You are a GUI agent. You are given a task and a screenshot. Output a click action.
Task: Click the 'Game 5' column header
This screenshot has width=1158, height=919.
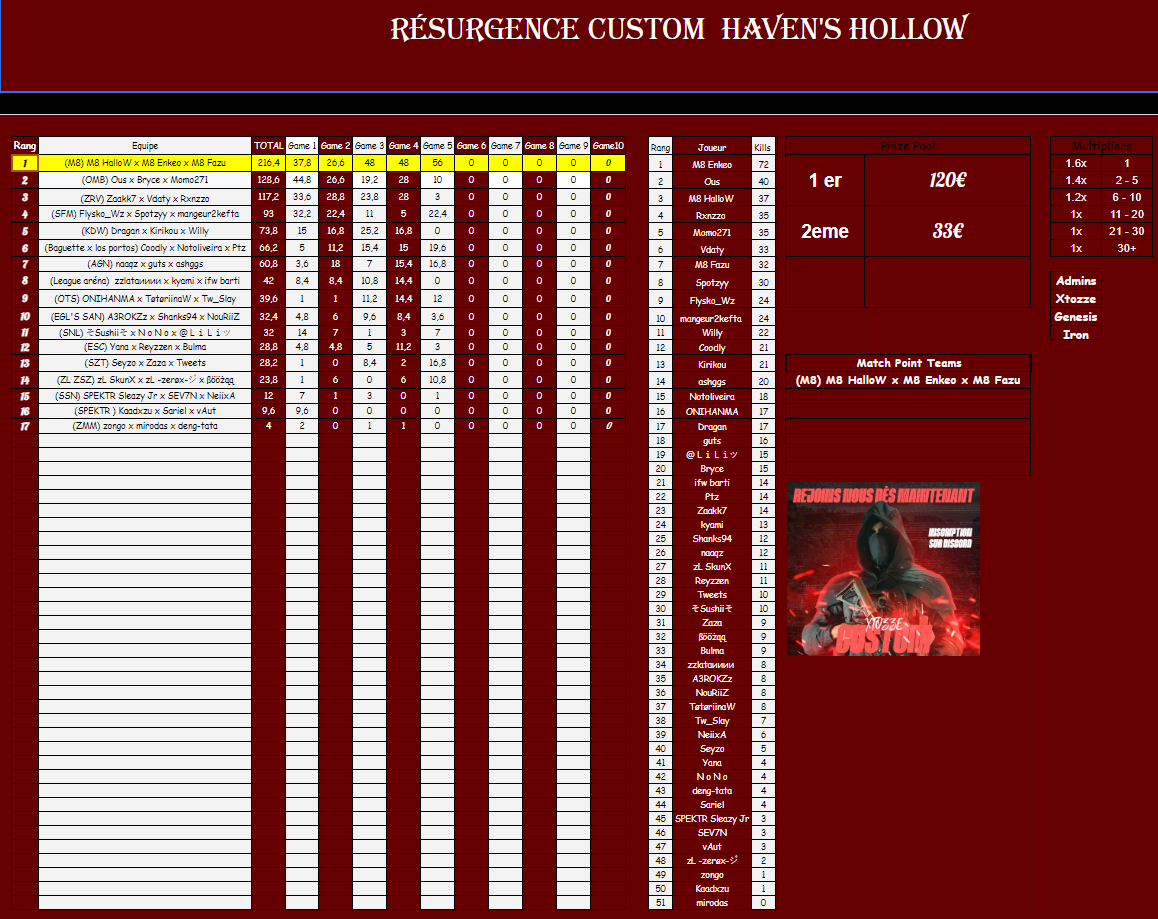click(x=437, y=146)
